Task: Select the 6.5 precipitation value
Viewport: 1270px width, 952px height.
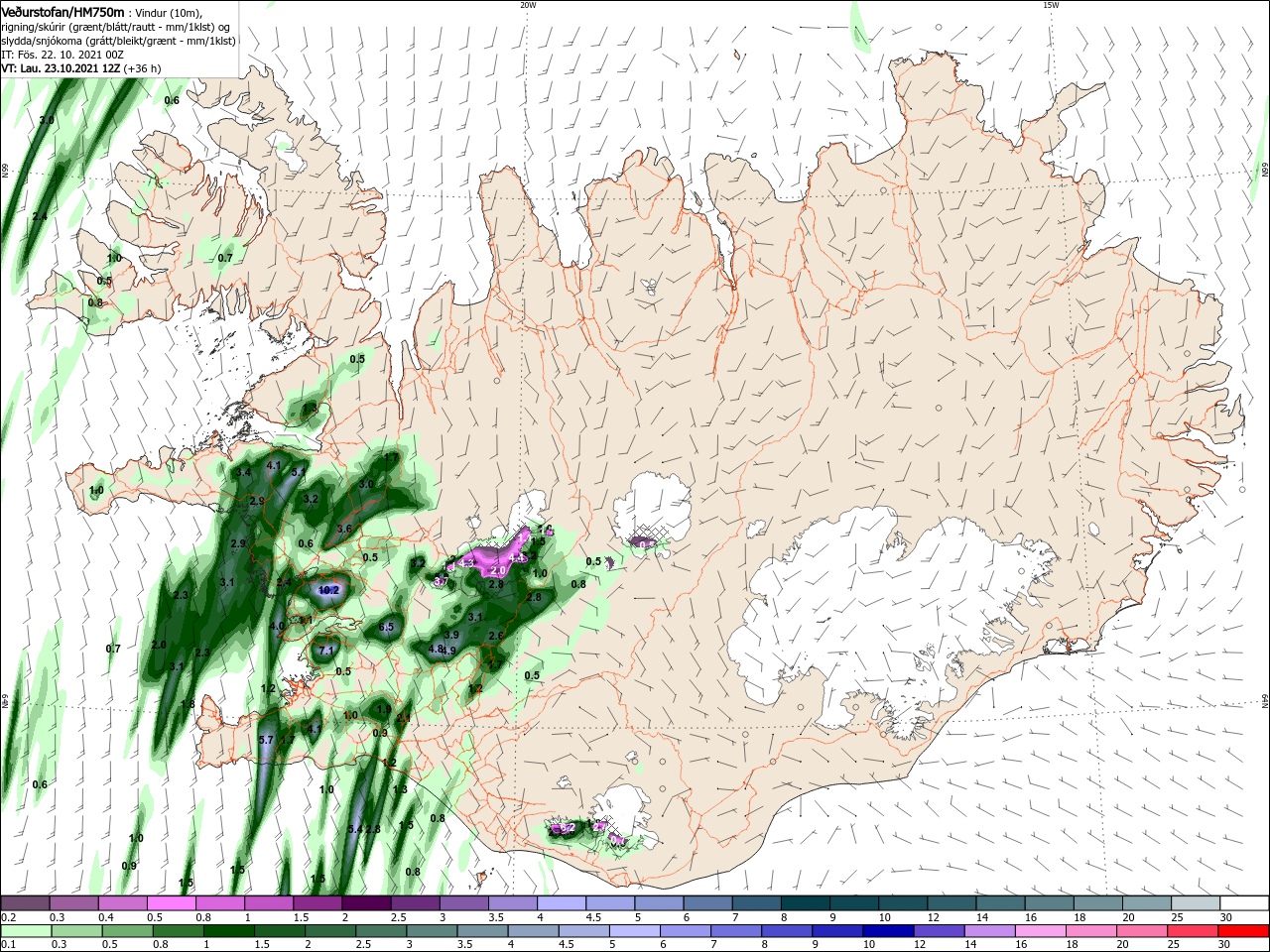Action: [387, 627]
